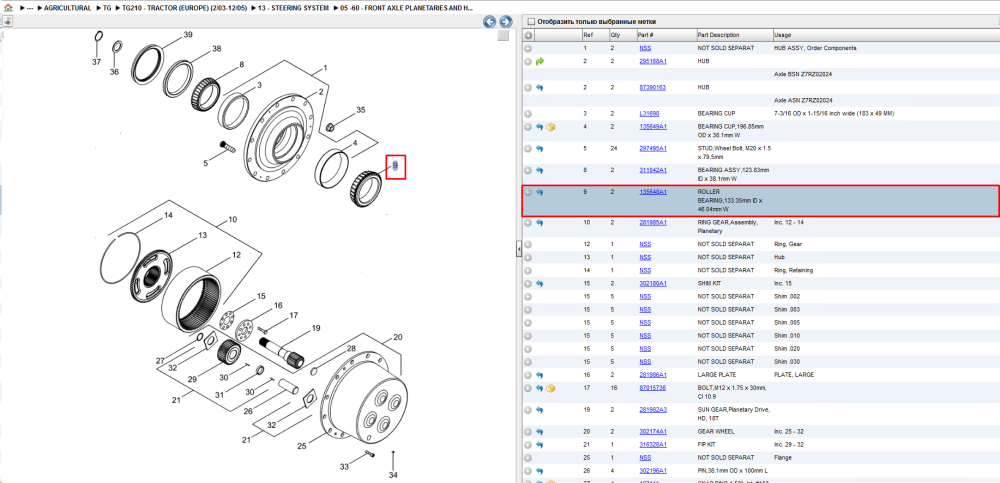The height and width of the screenshot is (483, 1000).
Task: Open the AGRICULTURAL breadcrumb
Action: [68, 8]
